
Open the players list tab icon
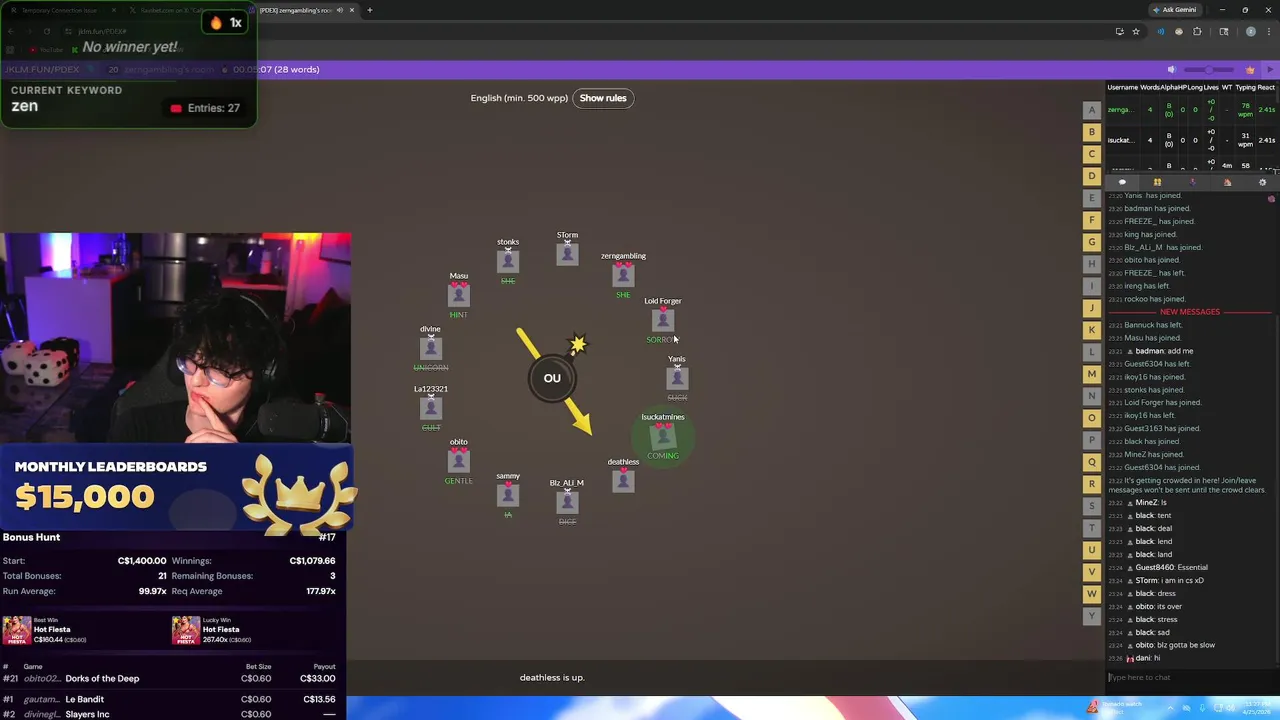[x=1157, y=182]
